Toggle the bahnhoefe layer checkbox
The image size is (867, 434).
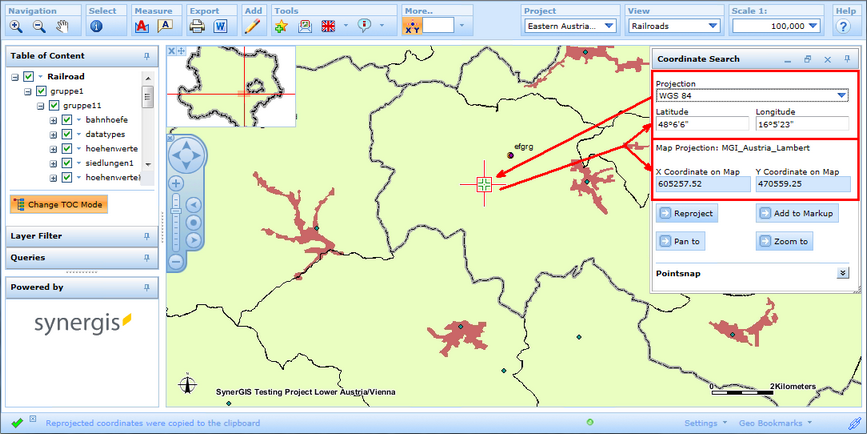click(x=67, y=120)
